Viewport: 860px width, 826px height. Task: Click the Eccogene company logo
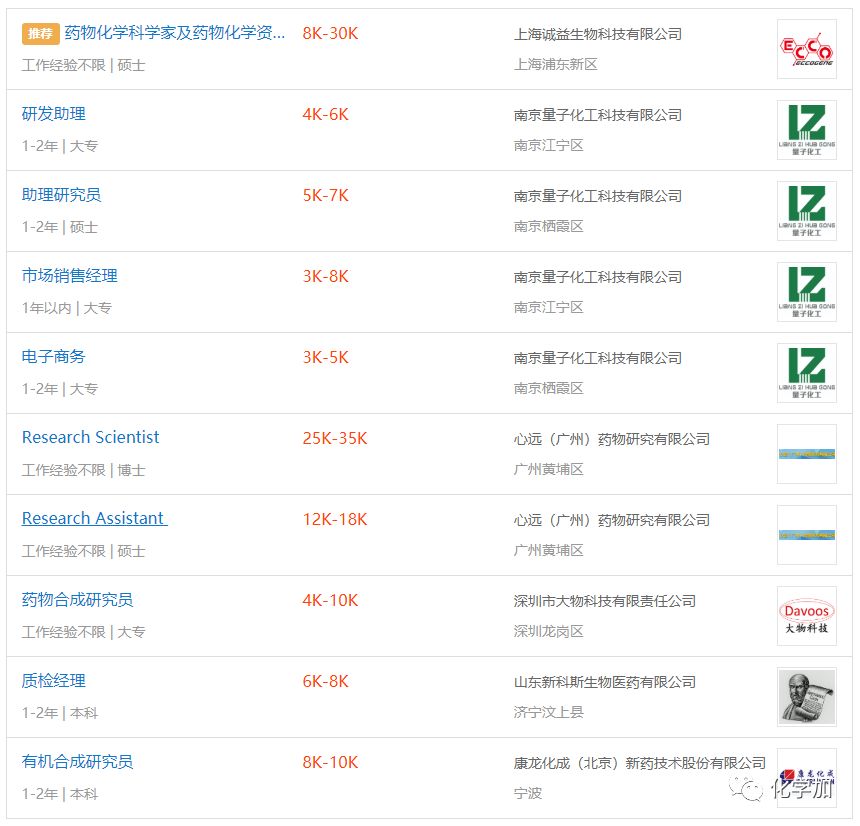[x=807, y=49]
